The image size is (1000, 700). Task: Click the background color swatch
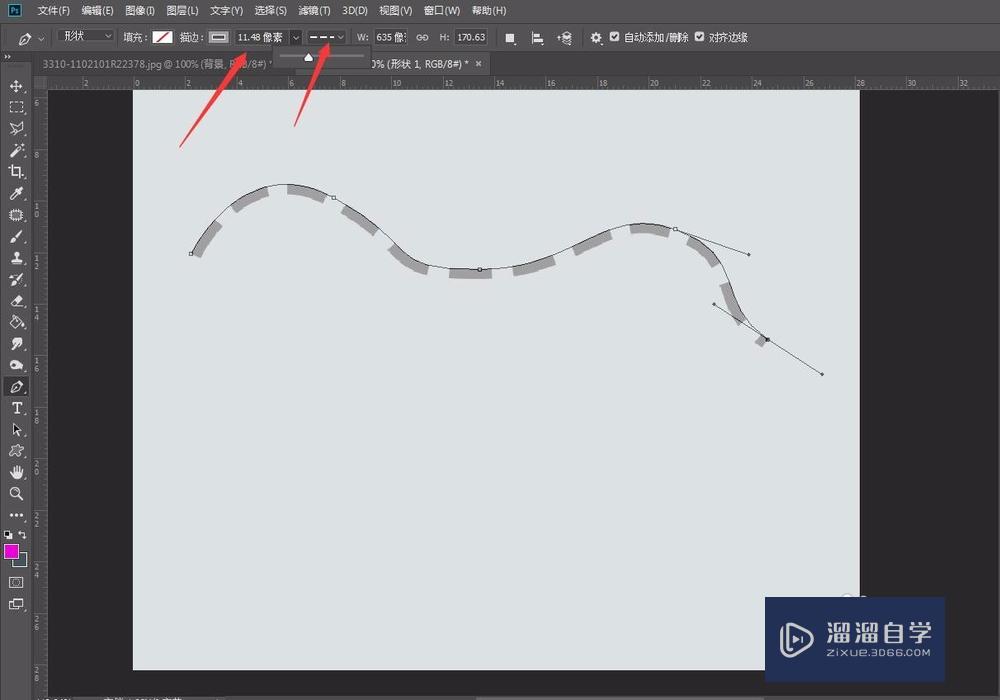tap(22, 562)
